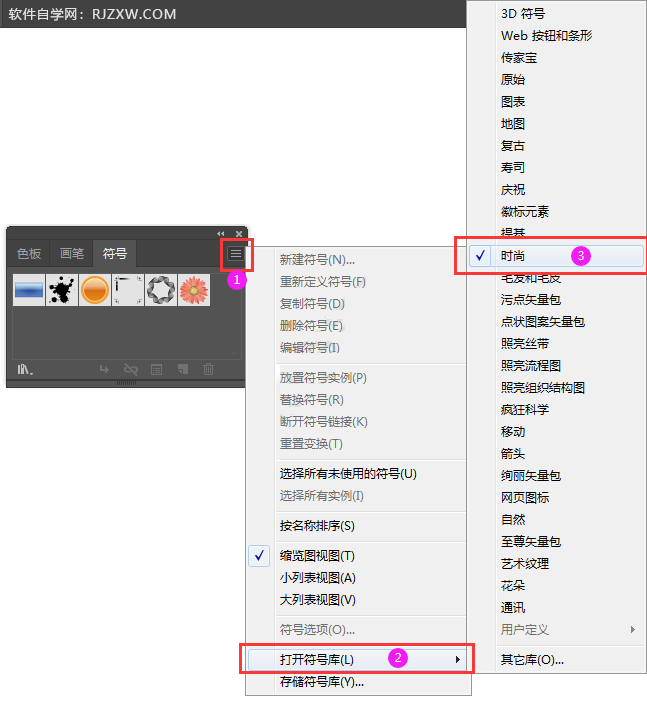Click the Break Link to Symbol icon
The image size is (647, 714).
(131, 369)
